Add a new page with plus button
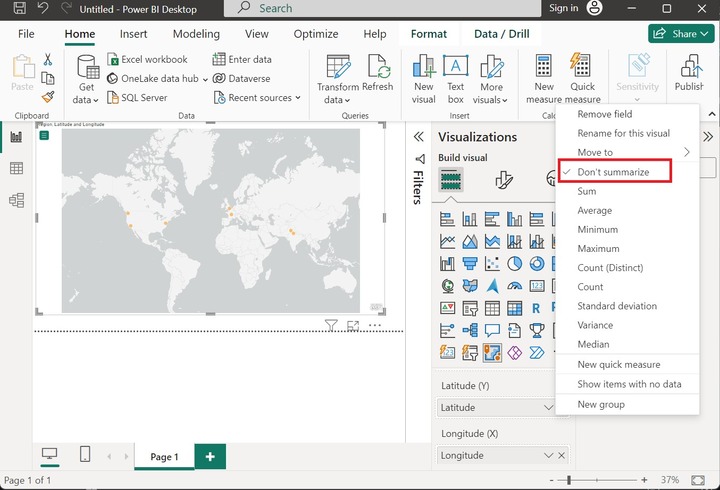The height and width of the screenshot is (490, 720). tap(210, 456)
